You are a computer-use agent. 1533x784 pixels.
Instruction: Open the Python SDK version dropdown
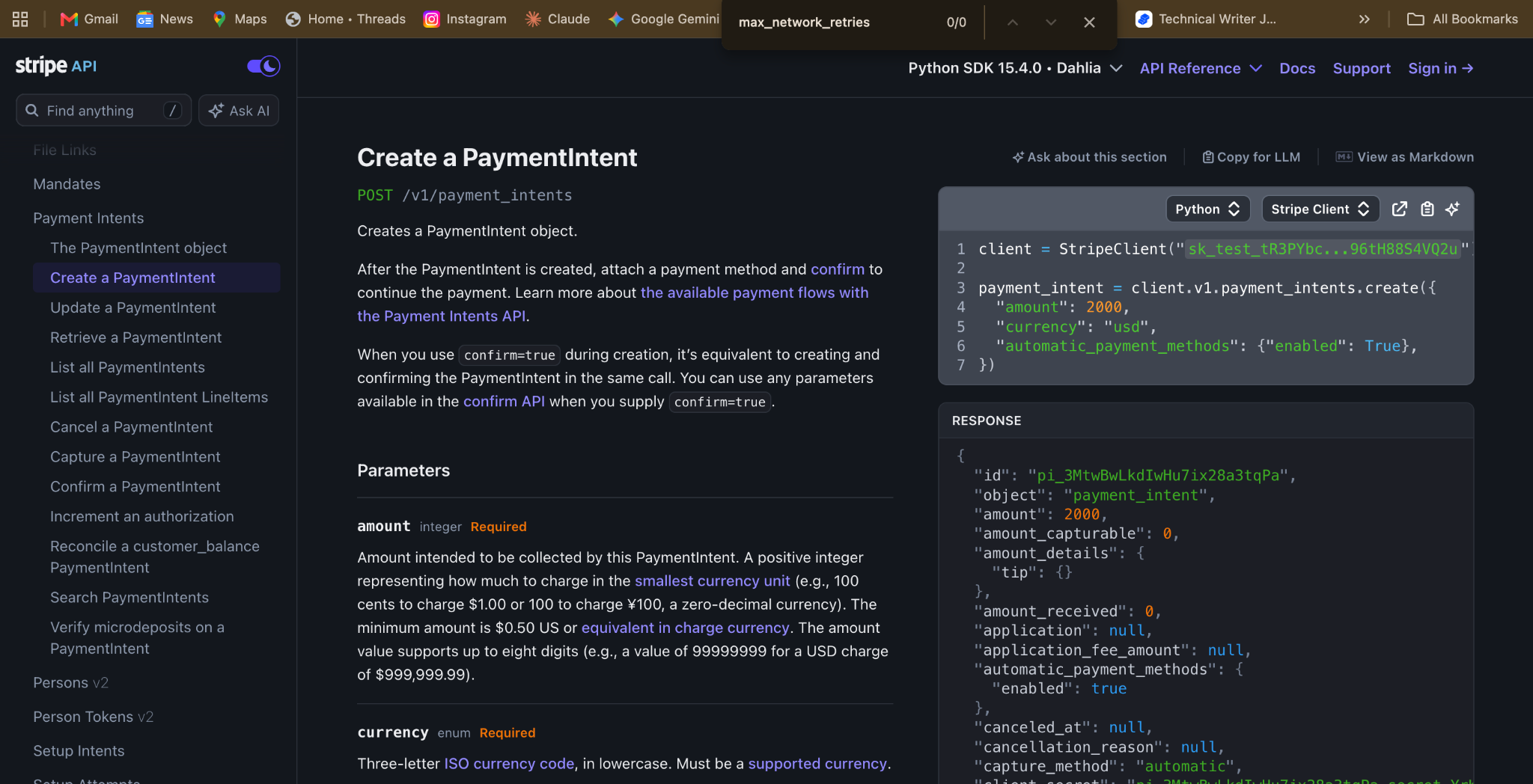pyautogui.click(x=1015, y=68)
